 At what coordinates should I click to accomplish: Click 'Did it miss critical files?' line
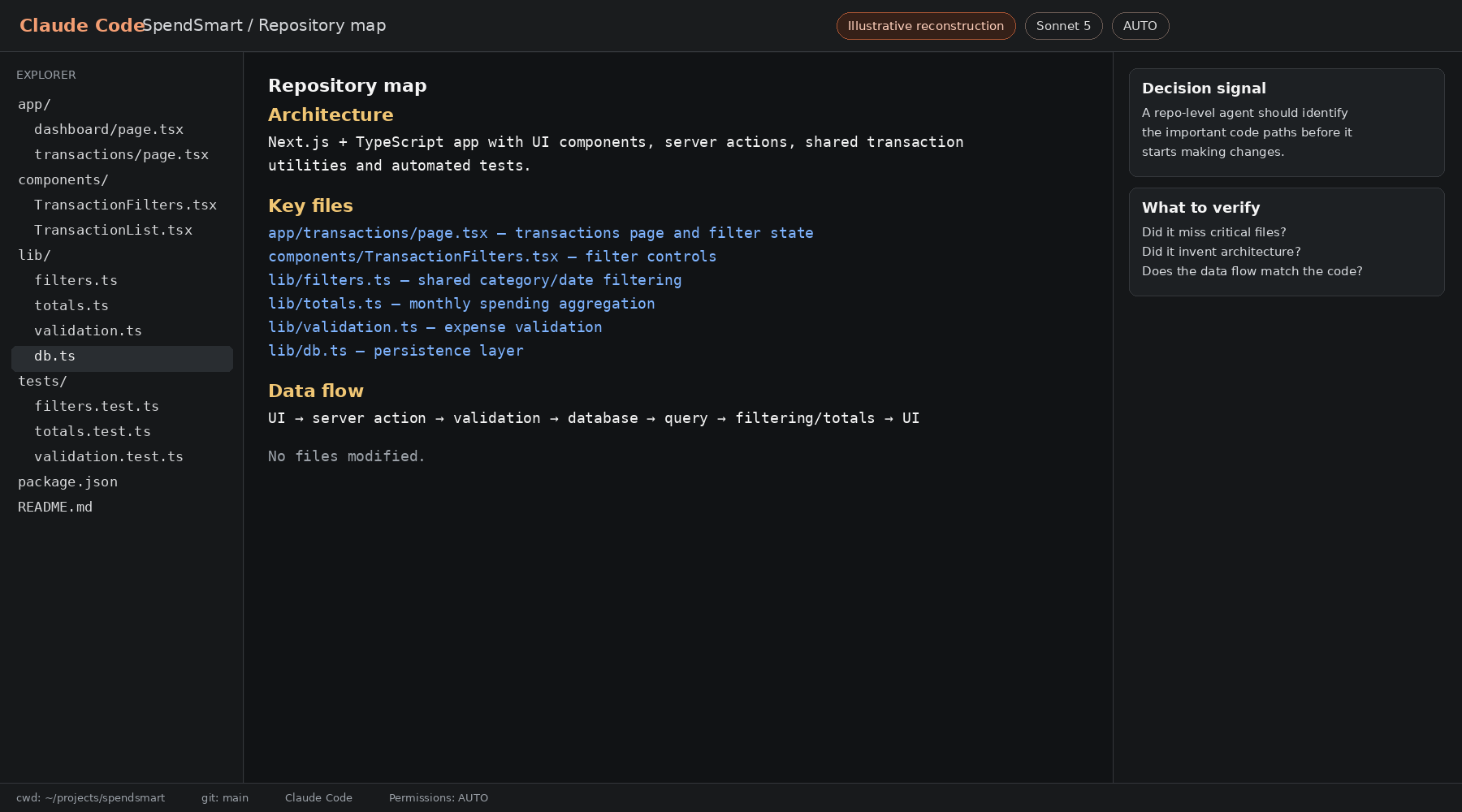[1214, 232]
